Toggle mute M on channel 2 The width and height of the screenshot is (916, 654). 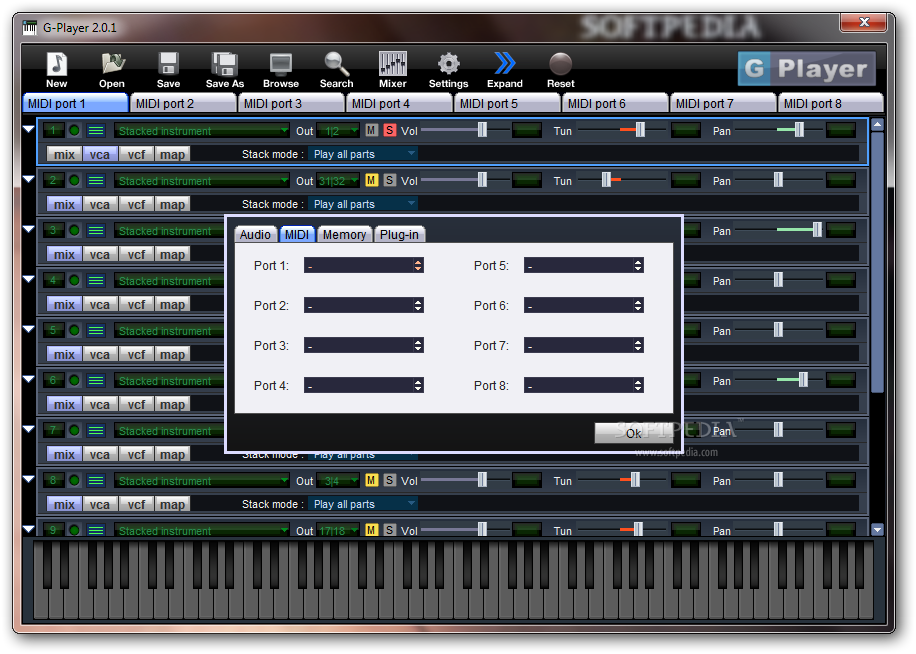tap(372, 180)
